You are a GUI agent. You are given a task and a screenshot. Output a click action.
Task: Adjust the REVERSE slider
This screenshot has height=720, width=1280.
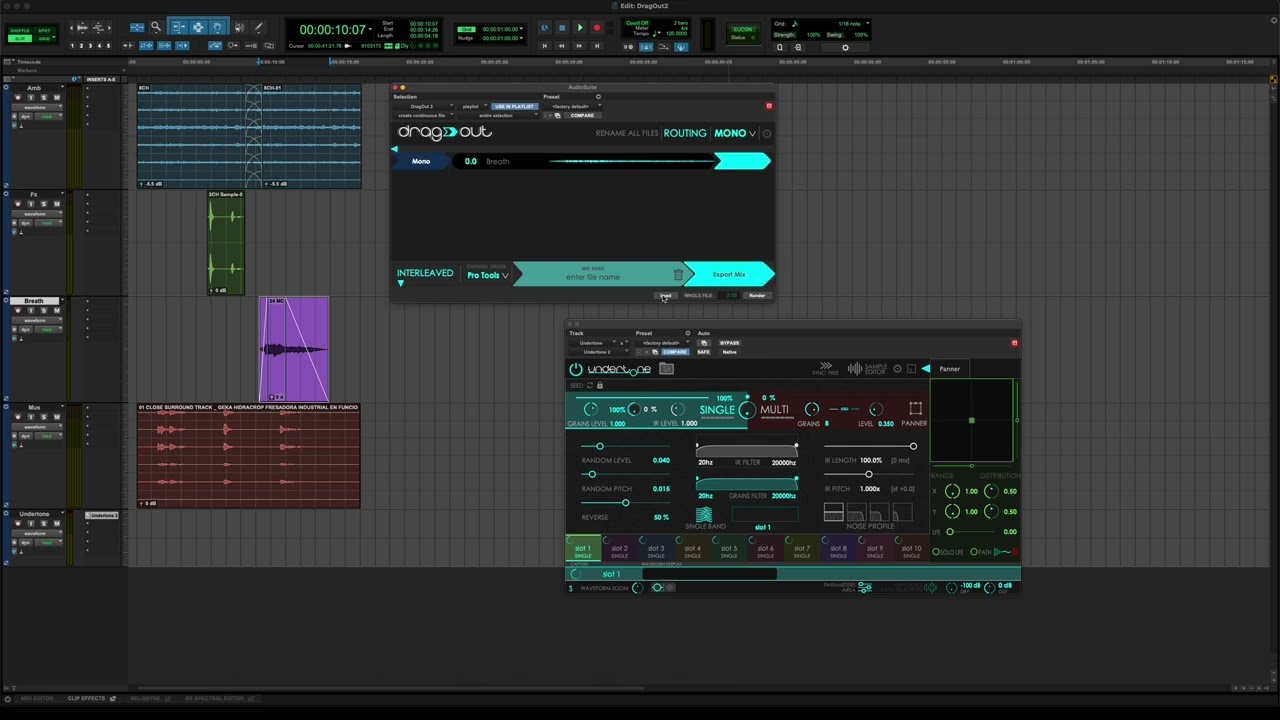click(627, 502)
